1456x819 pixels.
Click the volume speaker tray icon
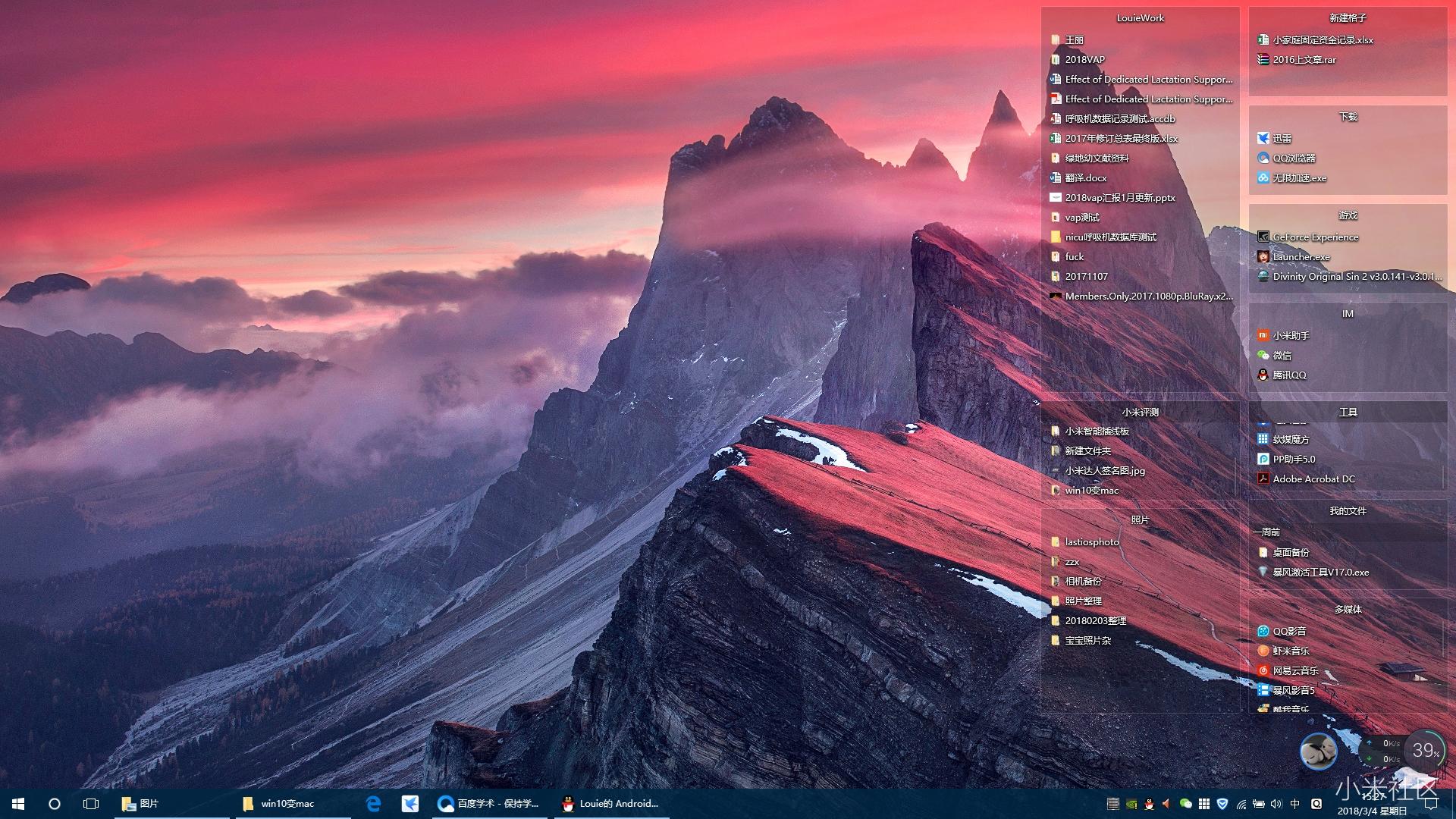point(1276,804)
